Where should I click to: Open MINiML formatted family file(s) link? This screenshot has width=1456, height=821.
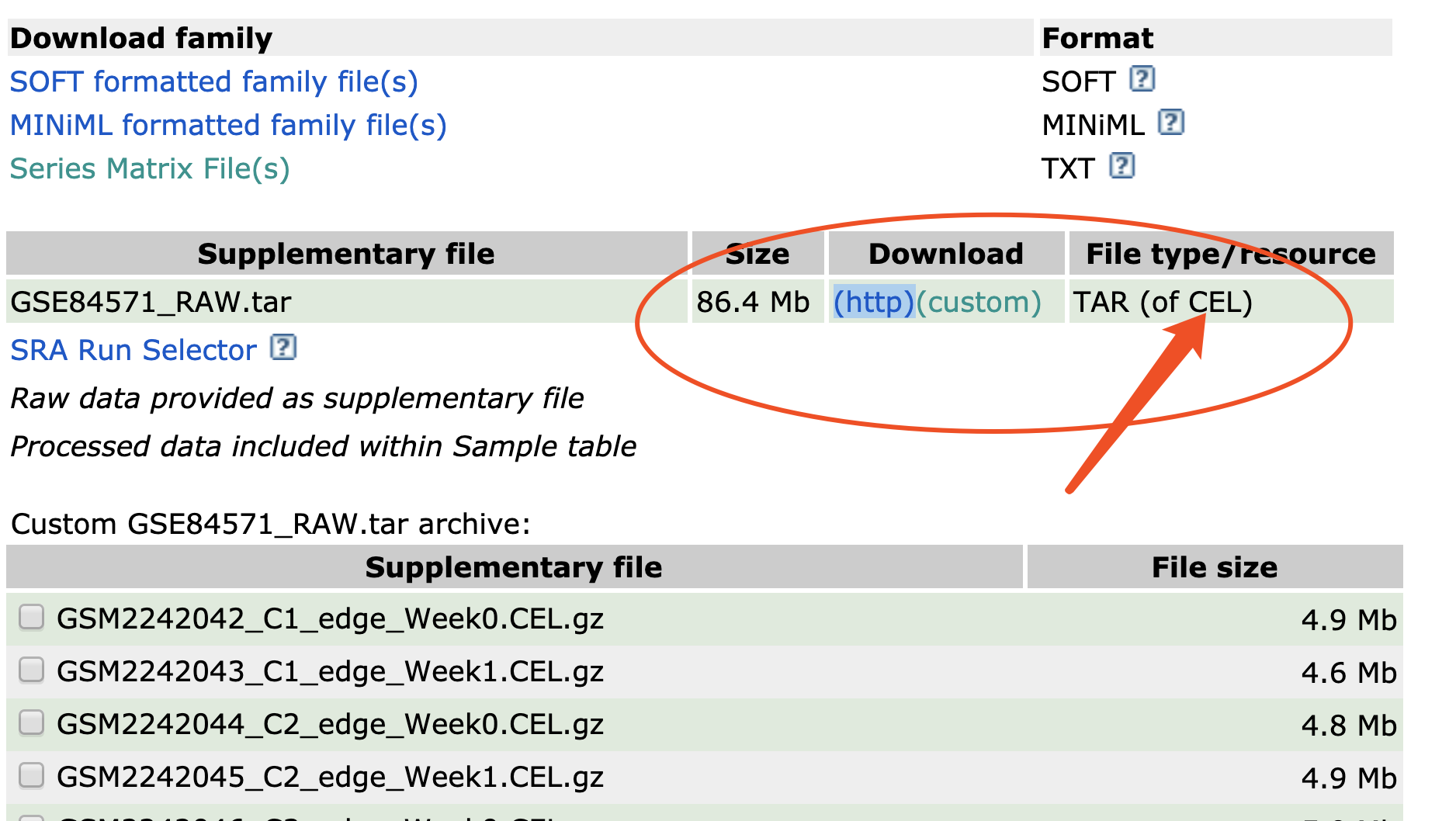[228, 125]
